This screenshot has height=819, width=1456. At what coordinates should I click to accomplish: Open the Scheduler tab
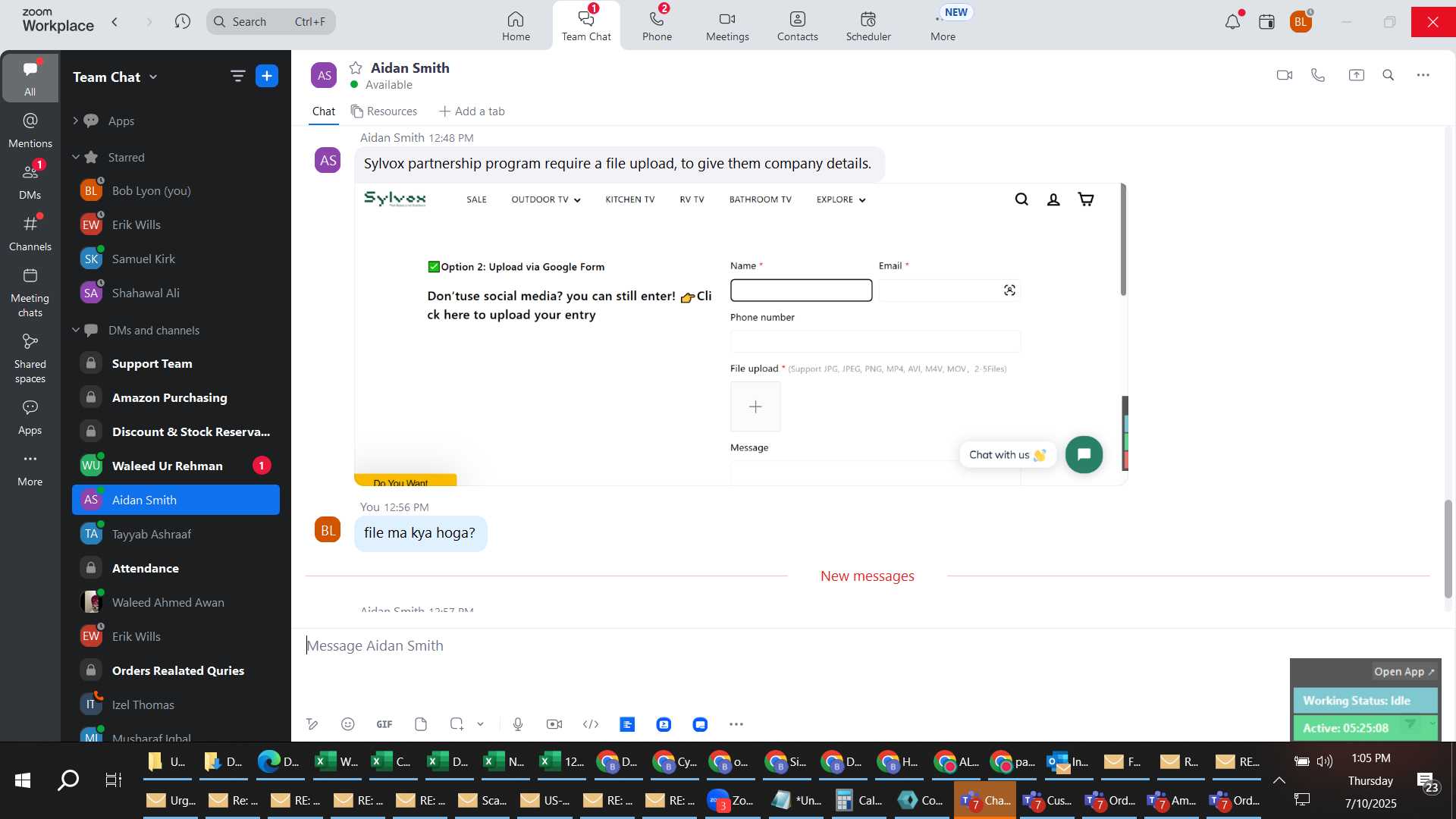click(868, 26)
